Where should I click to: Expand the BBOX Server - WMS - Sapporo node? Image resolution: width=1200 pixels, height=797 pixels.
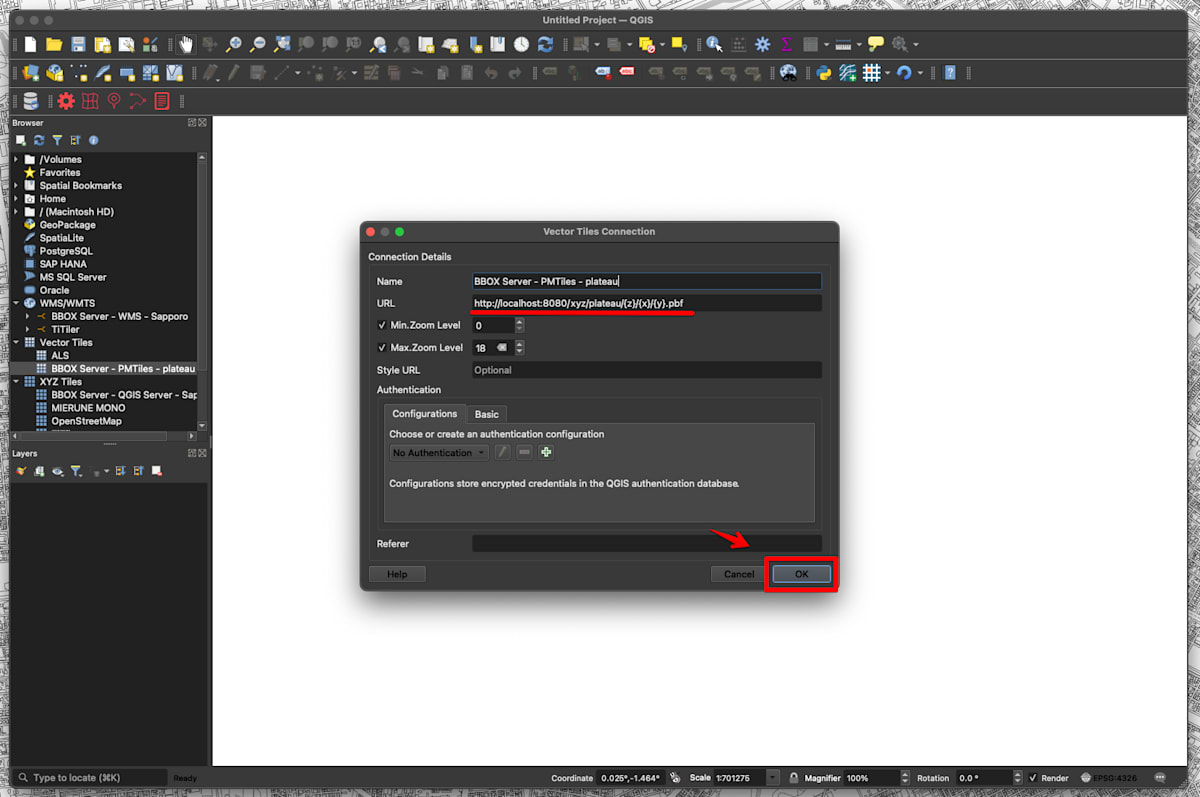tap(28, 317)
